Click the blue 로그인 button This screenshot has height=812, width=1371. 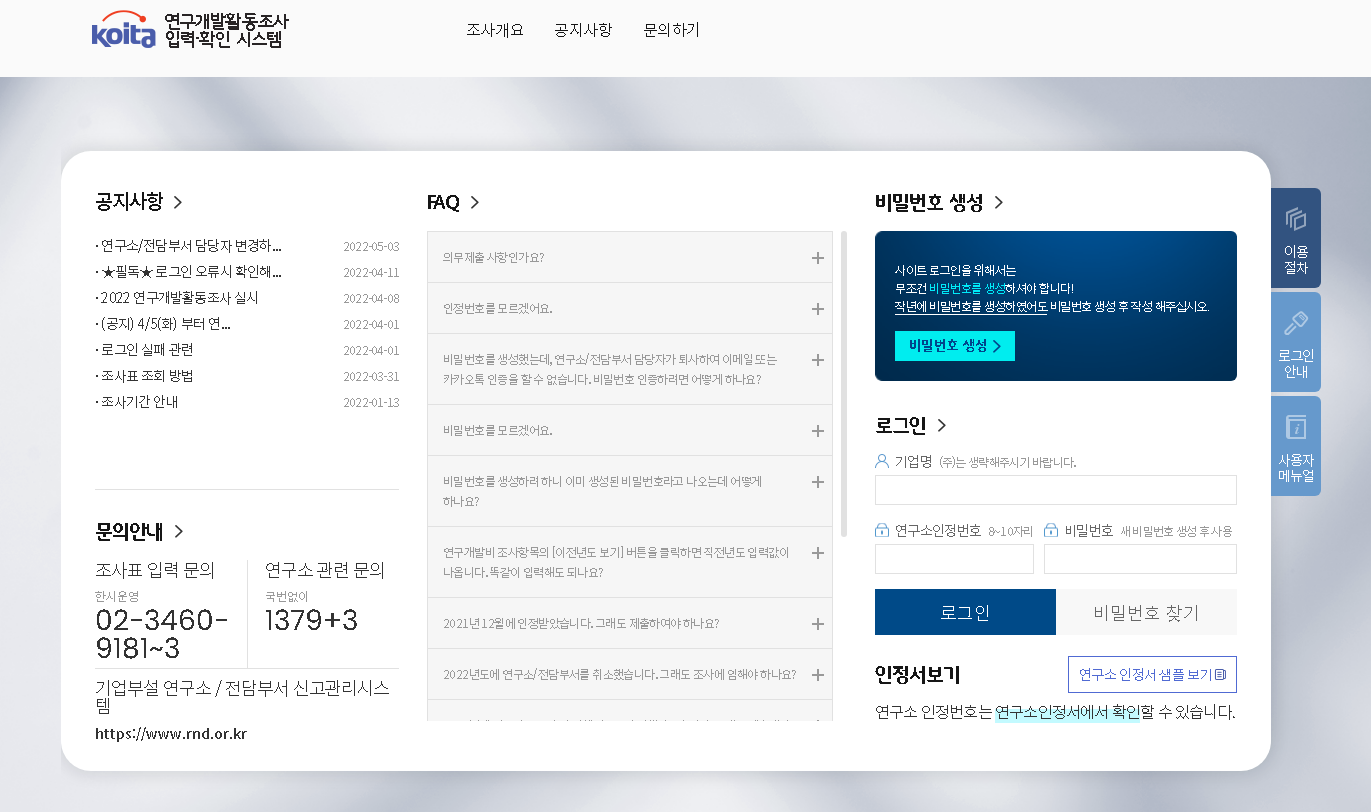pos(965,612)
